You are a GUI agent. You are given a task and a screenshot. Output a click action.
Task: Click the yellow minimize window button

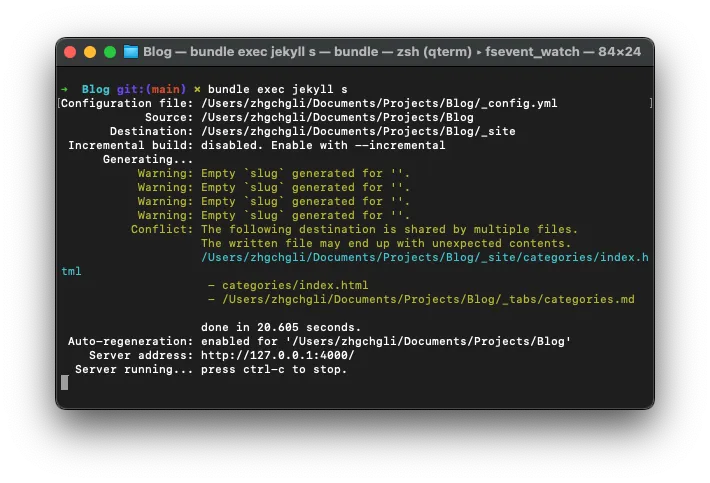(x=90, y=52)
